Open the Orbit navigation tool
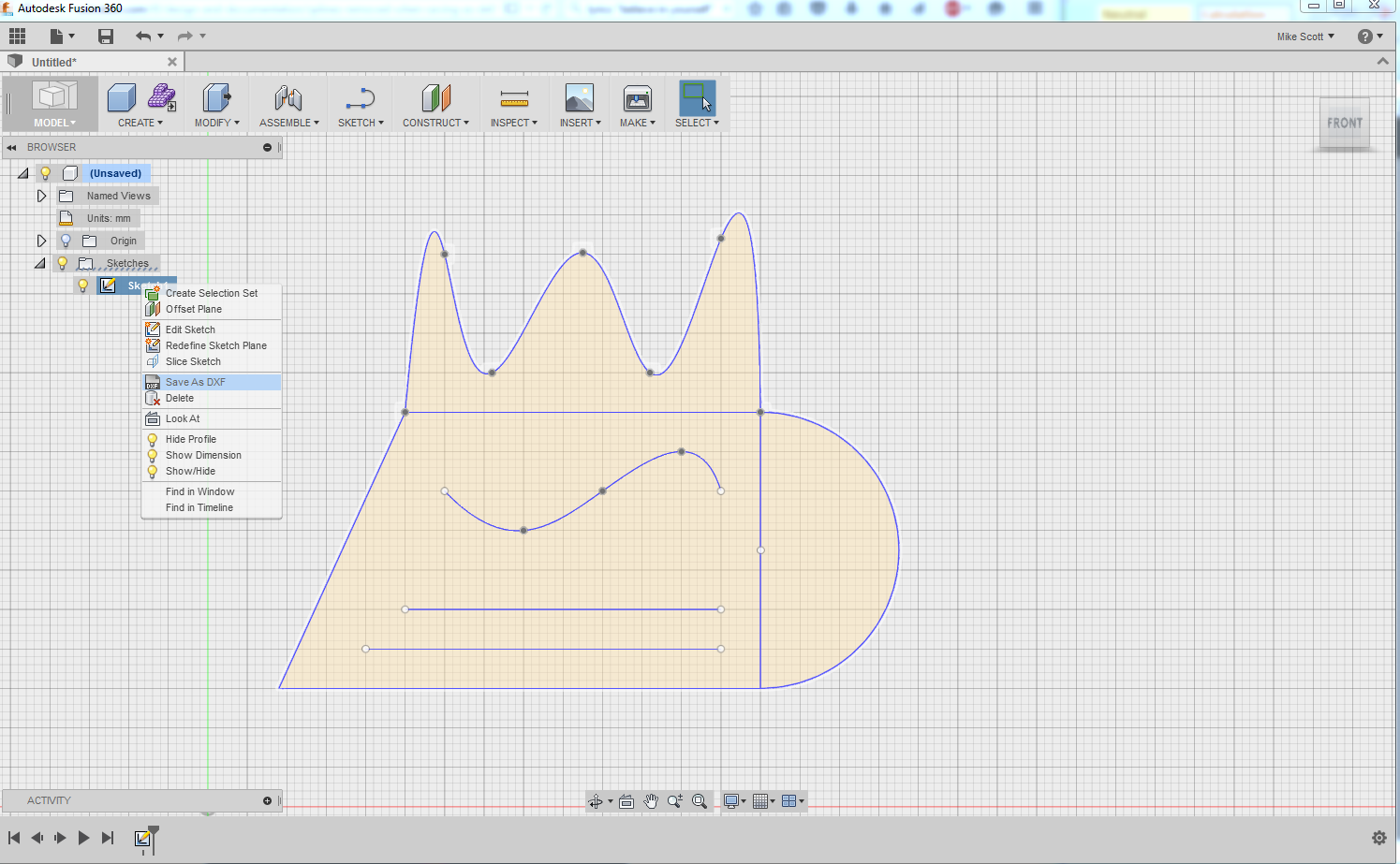 coord(596,801)
